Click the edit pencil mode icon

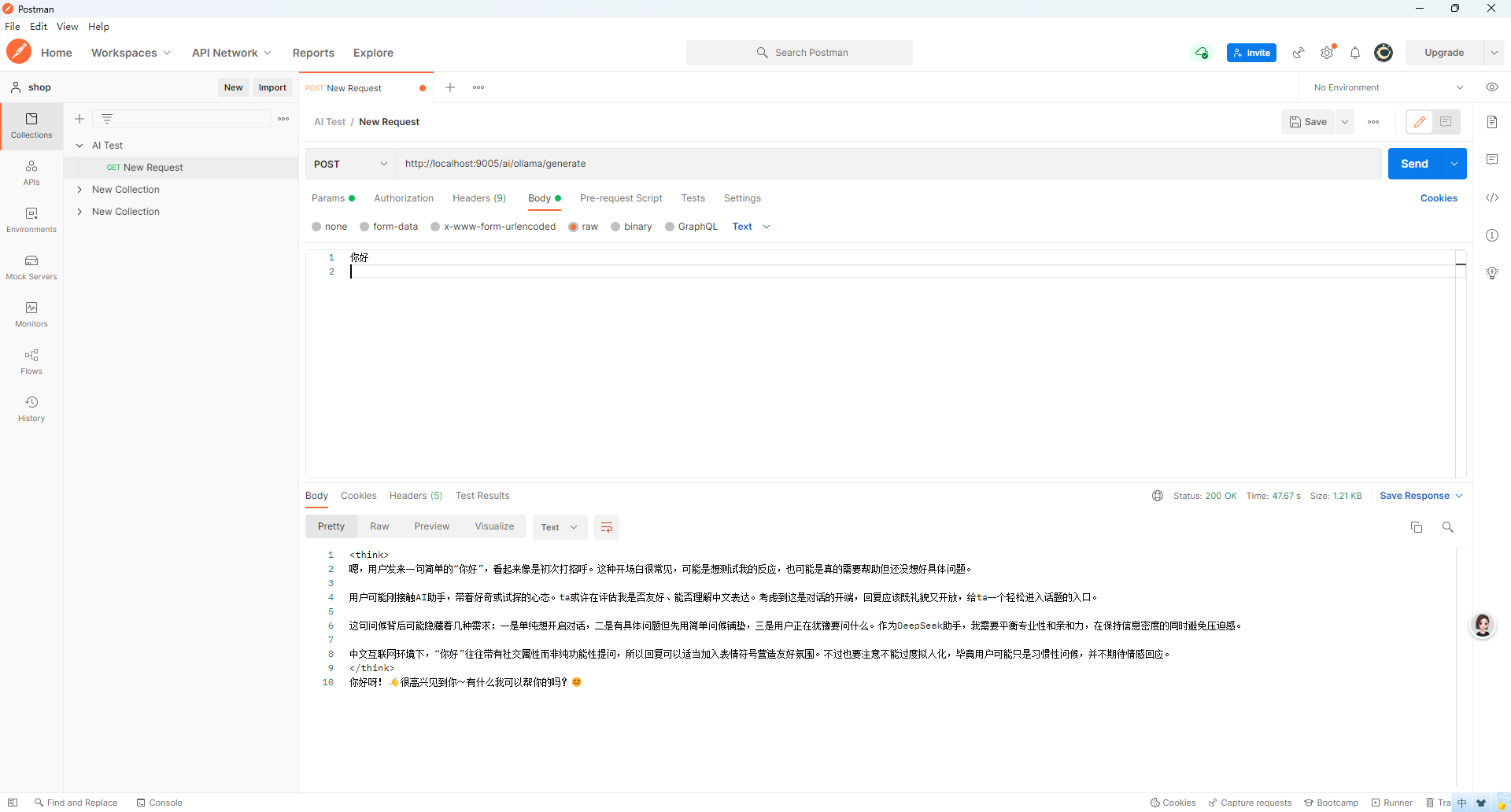tap(1420, 122)
